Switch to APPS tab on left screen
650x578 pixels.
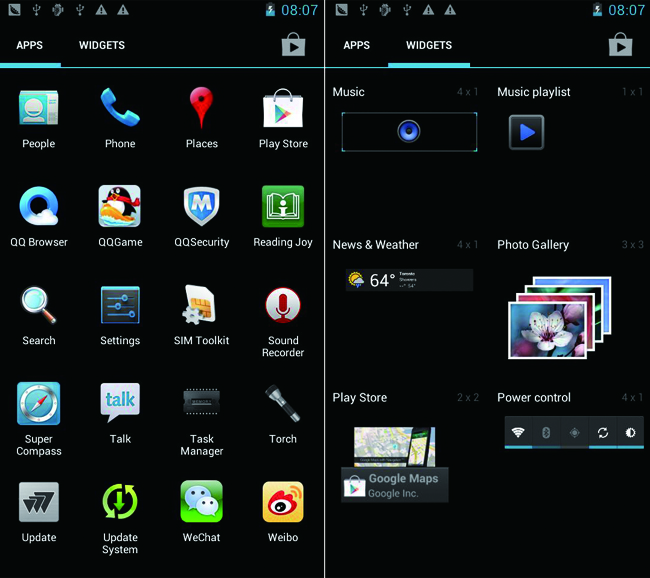(x=29, y=45)
